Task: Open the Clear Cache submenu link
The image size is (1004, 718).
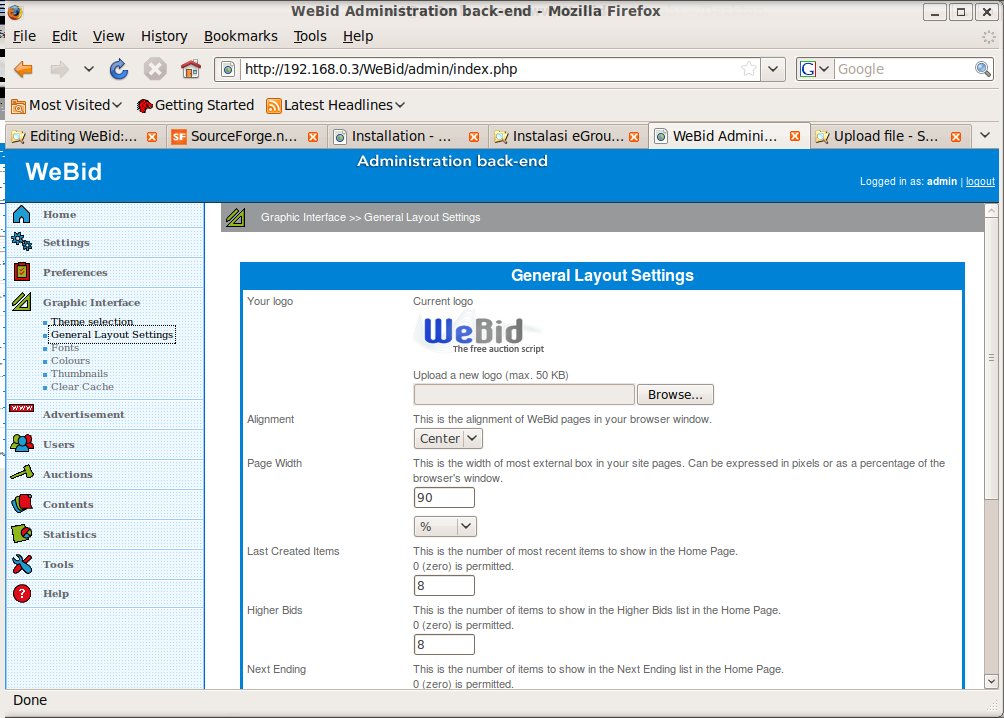Action: point(82,386)
